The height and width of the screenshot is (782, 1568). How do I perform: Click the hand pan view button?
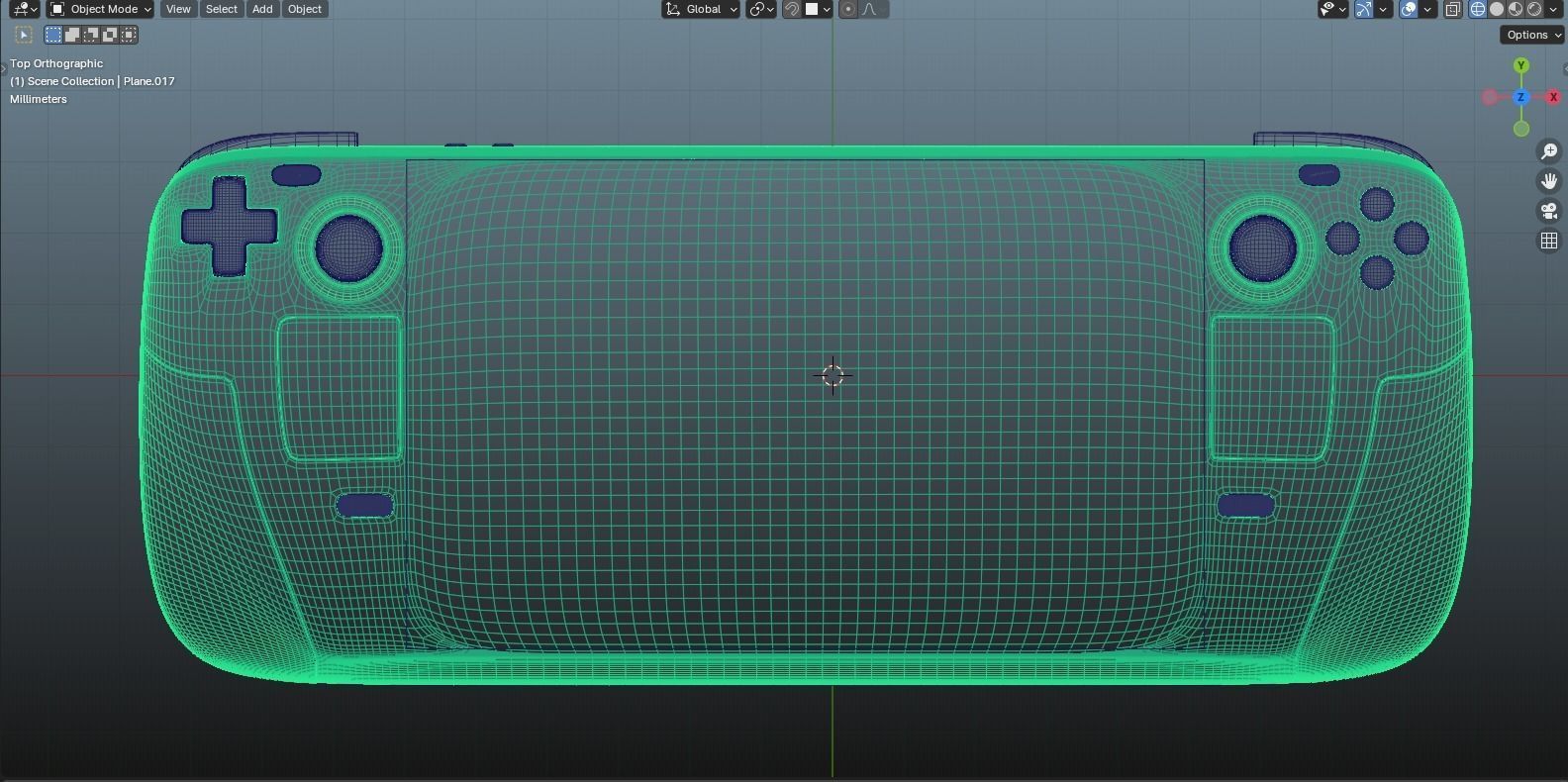tap(1549, 181)
